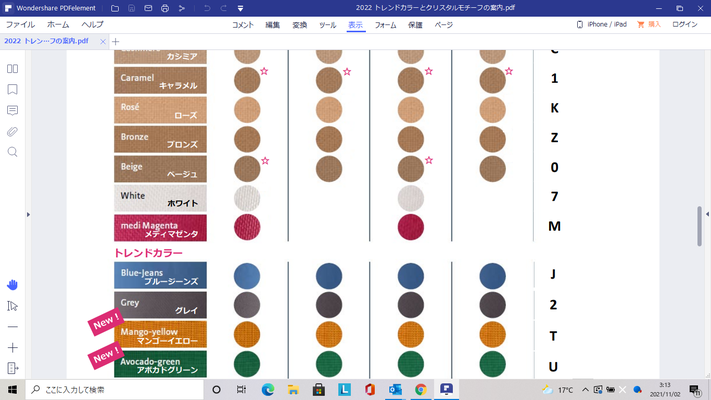The image size is (711, 400).
Task: Open quick access toolbar customize dropdown
Action: point(240,8)
